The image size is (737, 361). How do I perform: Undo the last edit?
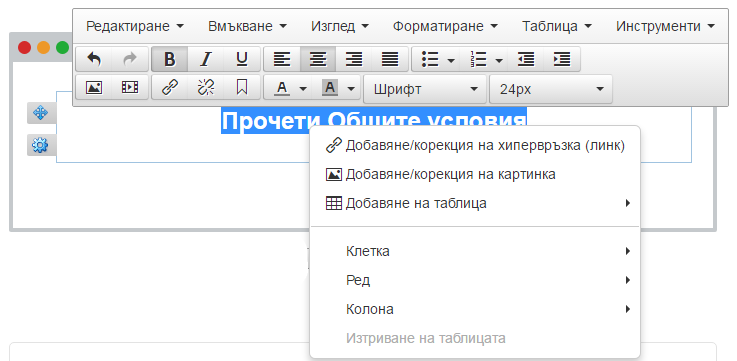94,59
